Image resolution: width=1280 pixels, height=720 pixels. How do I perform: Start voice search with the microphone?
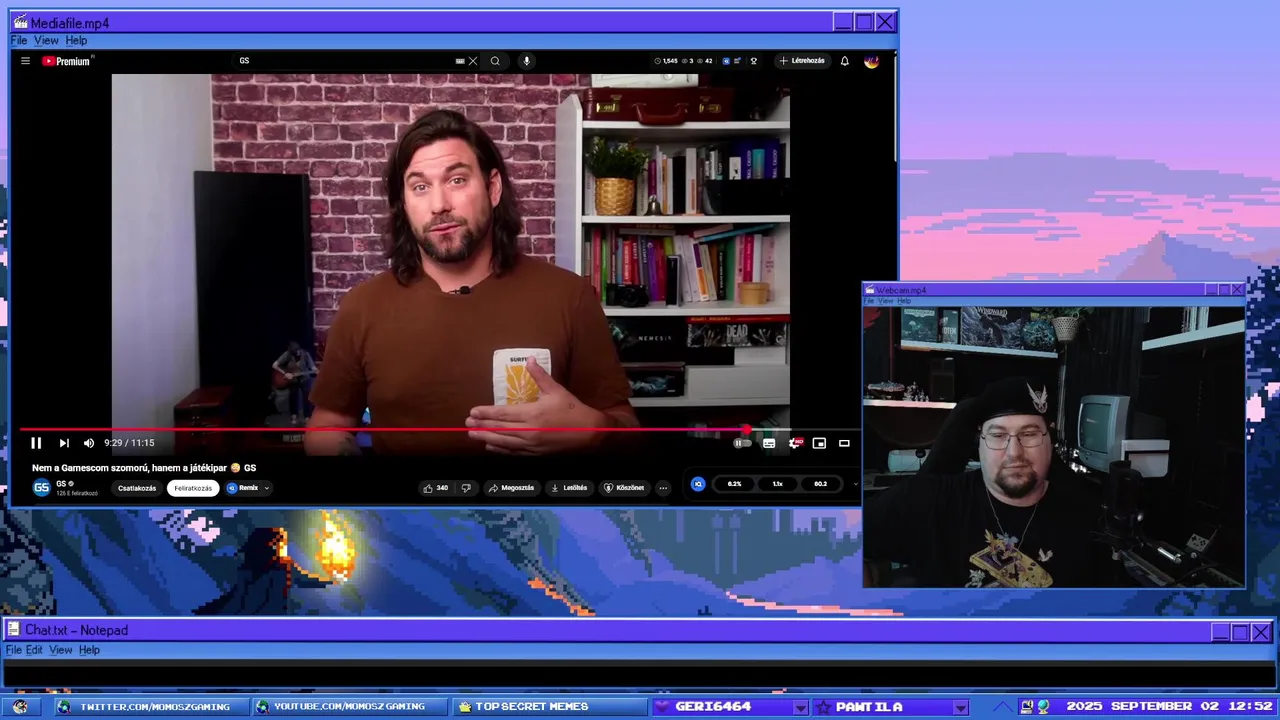click(527, 61)
